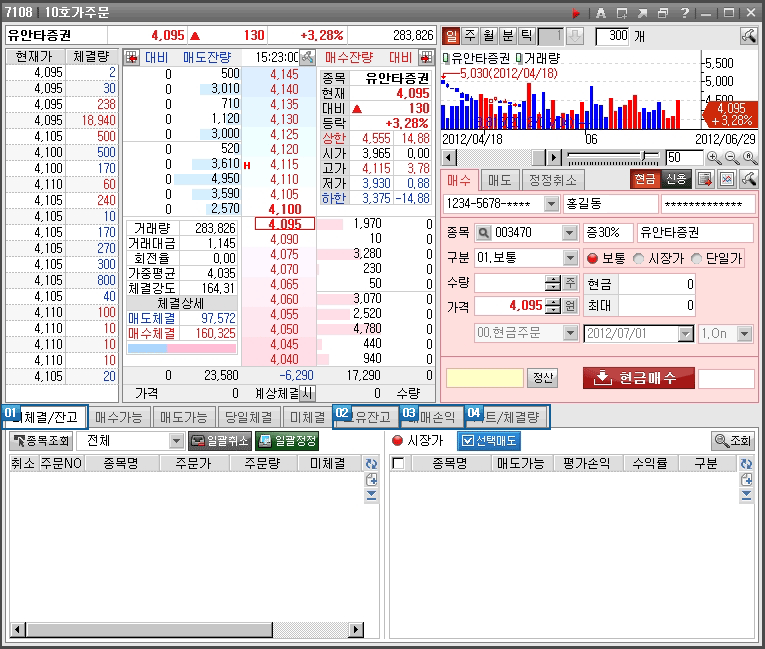
Task: Click the diagonal arrow icon in title bar
Action: click(643, 13)
